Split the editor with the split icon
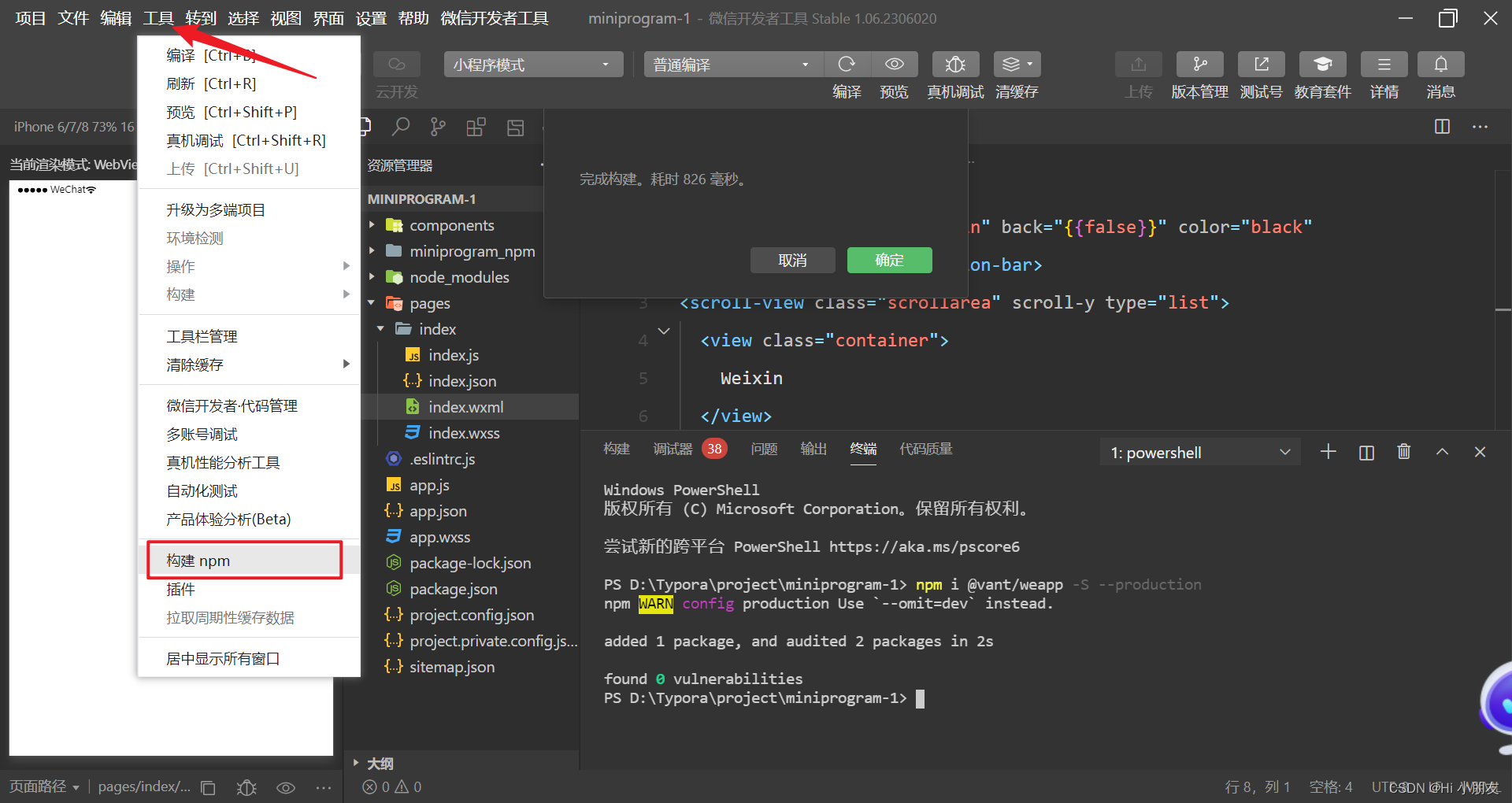1512x803 pixels. point(1442,127)
